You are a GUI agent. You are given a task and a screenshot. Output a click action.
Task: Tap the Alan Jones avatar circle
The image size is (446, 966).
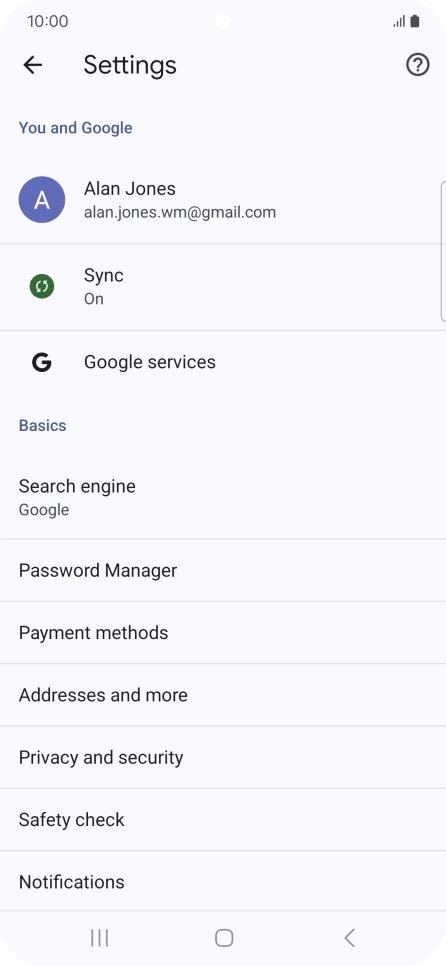(x=42, y=200)
